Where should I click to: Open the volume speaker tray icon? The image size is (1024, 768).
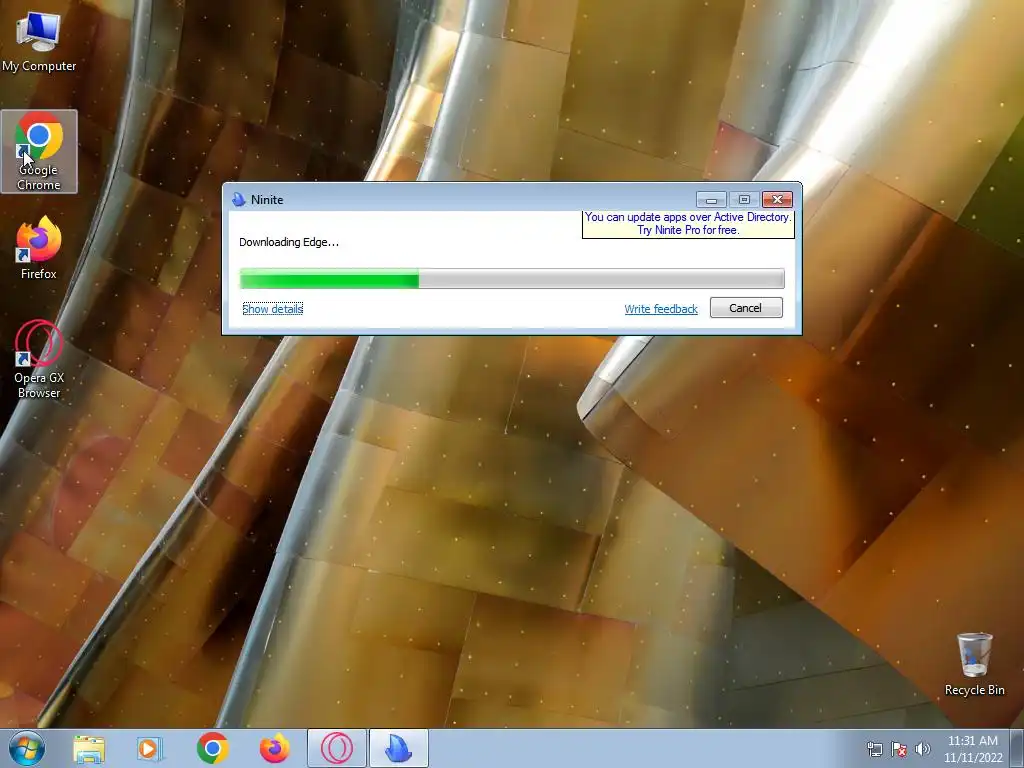(x=923, y=749)
